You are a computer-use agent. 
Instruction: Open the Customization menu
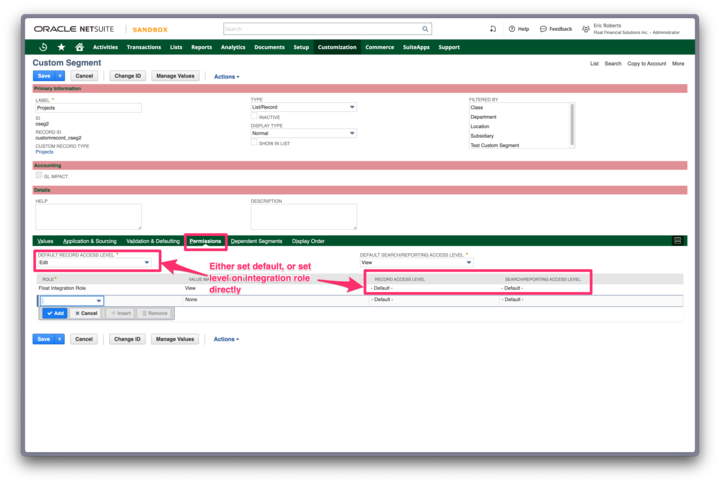tap(337, 47)
